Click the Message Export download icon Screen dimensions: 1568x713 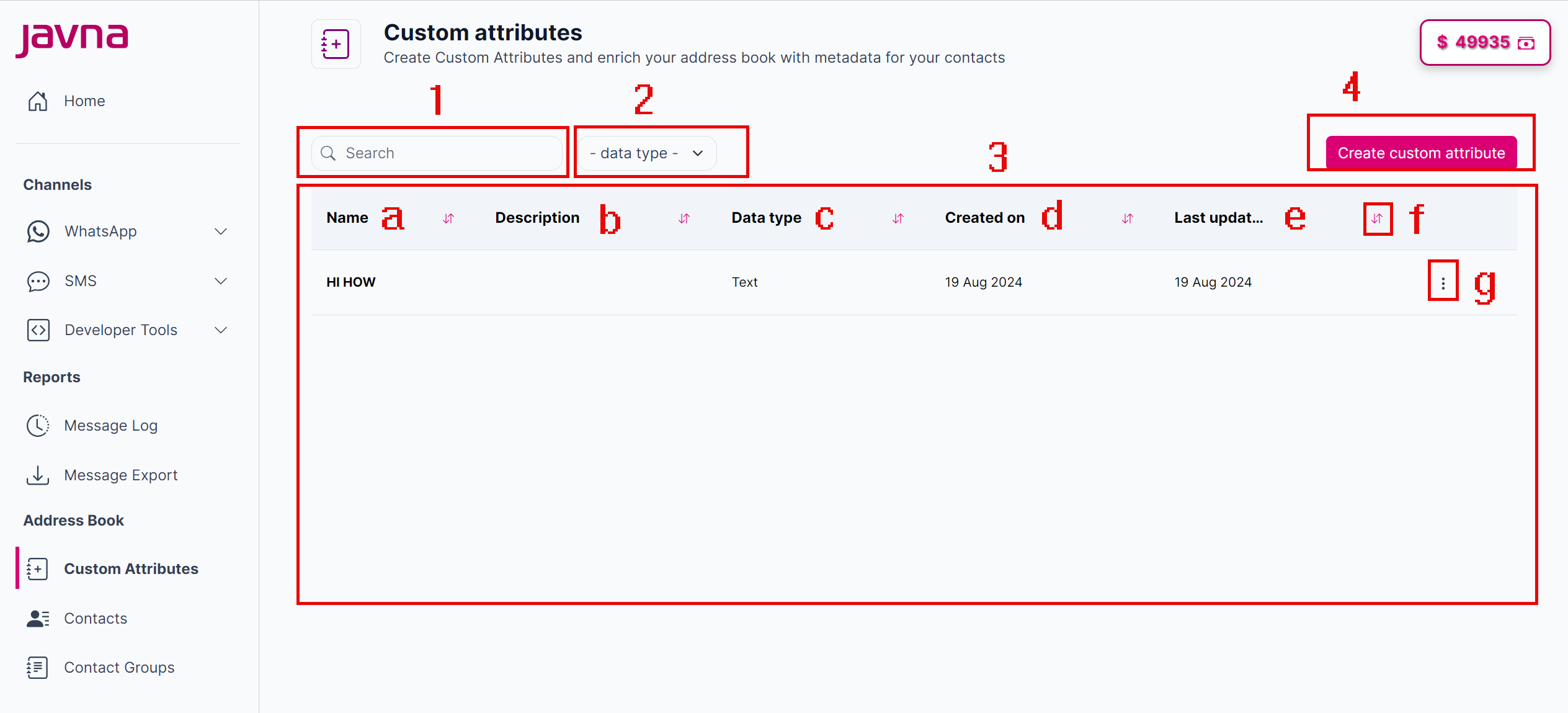pyautogui.click(x=38, y=475)
